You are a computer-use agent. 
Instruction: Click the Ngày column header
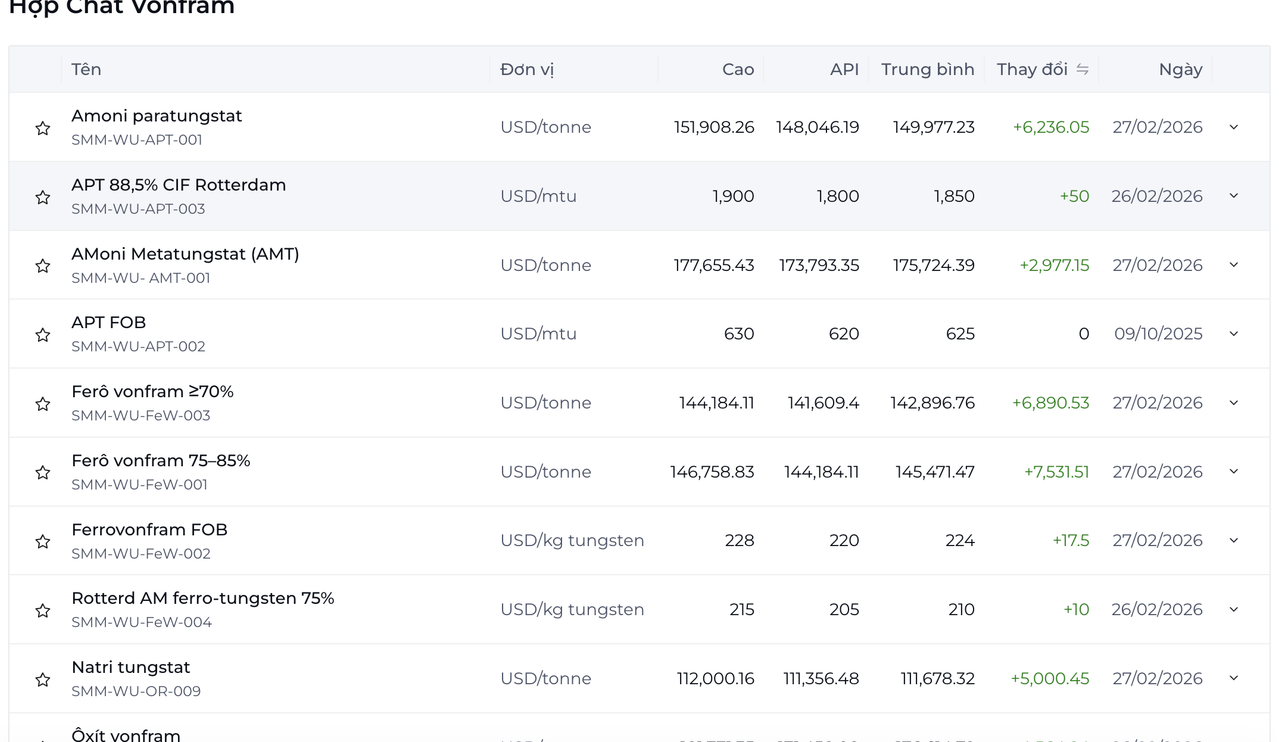[x=1180, y=69]
